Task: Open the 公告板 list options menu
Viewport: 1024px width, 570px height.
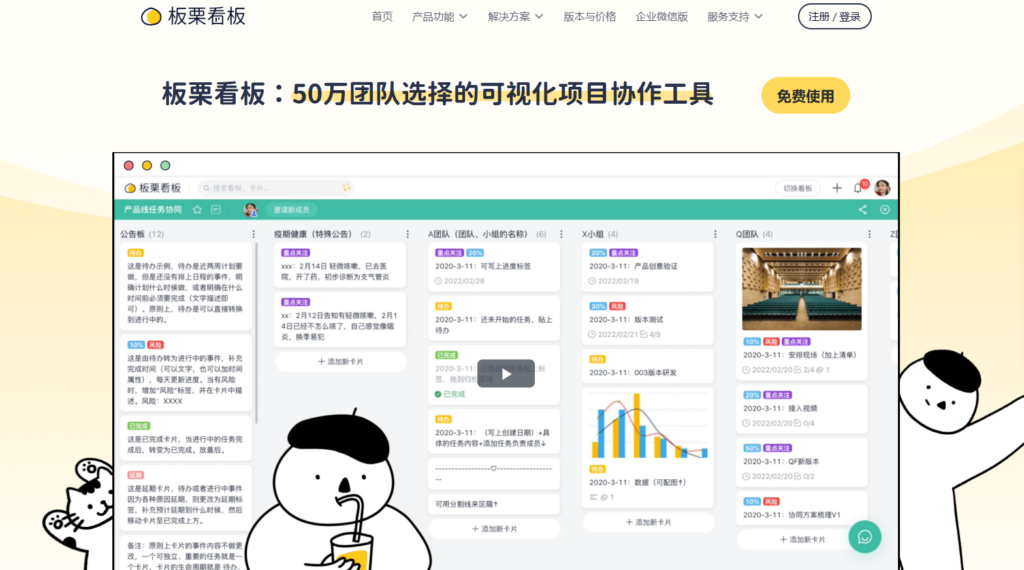Action: tap(253, 234)
